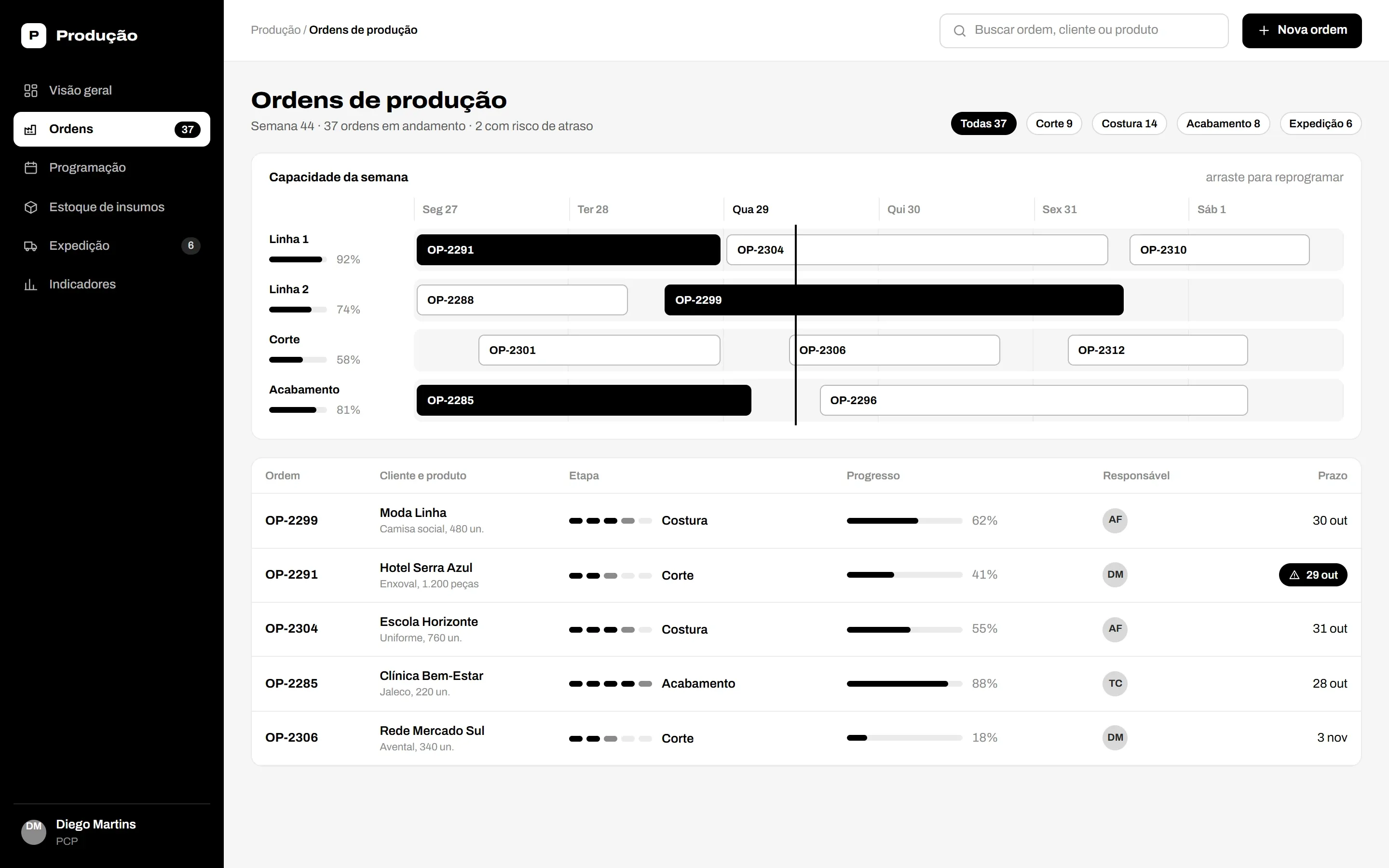Click the search magnifier icon
Screen dimensions: 1389x868
point(960,31)
